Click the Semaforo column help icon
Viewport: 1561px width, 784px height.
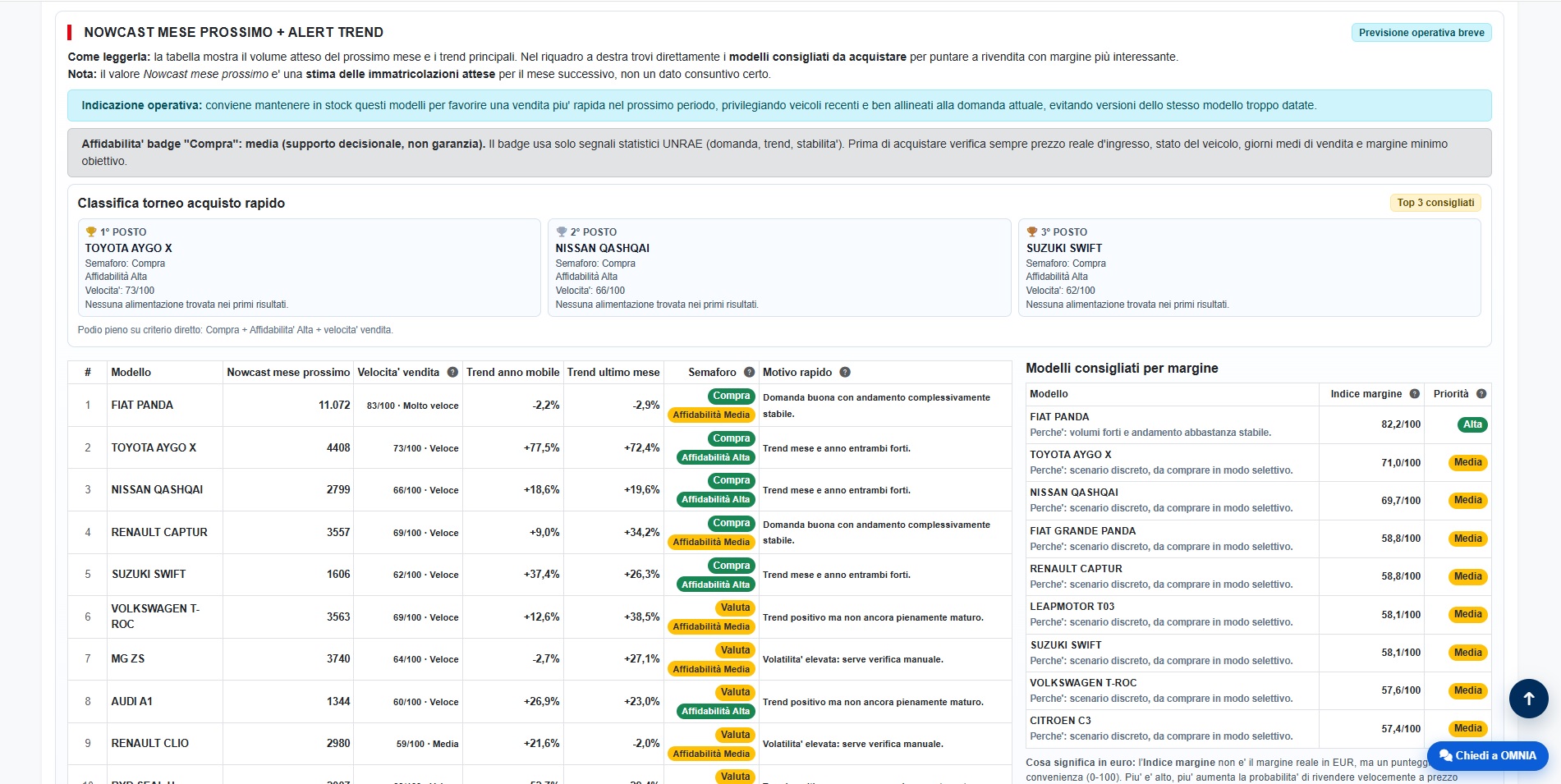pos(749,372)
